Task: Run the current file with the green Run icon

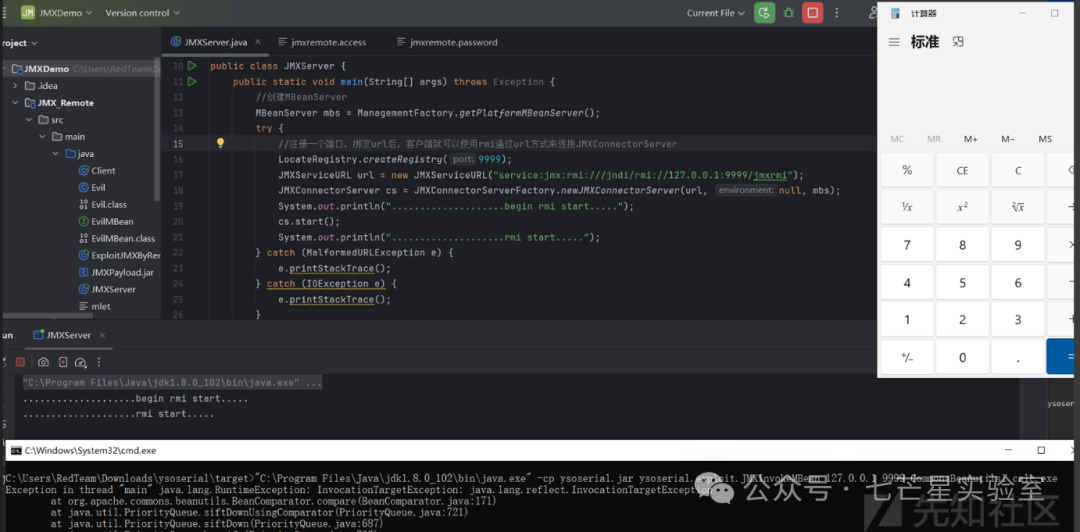Action: pos(764,12)
